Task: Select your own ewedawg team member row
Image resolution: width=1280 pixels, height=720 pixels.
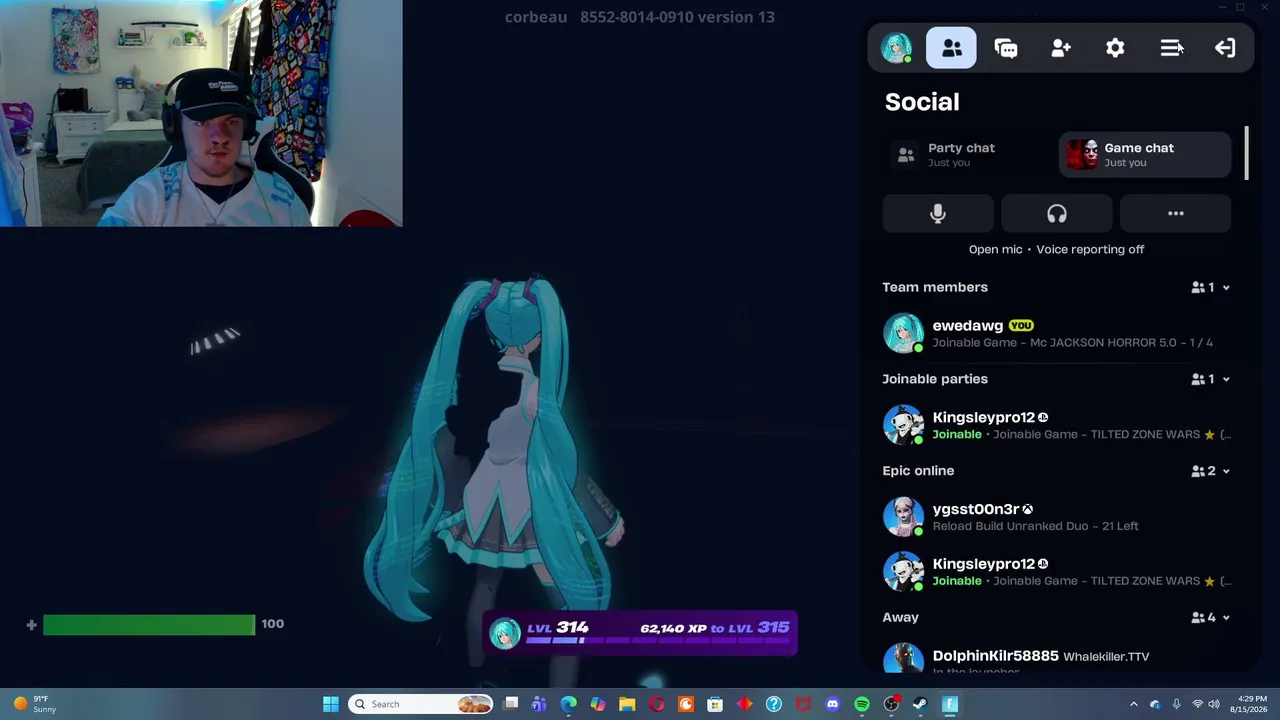Action: point(1057,333)
